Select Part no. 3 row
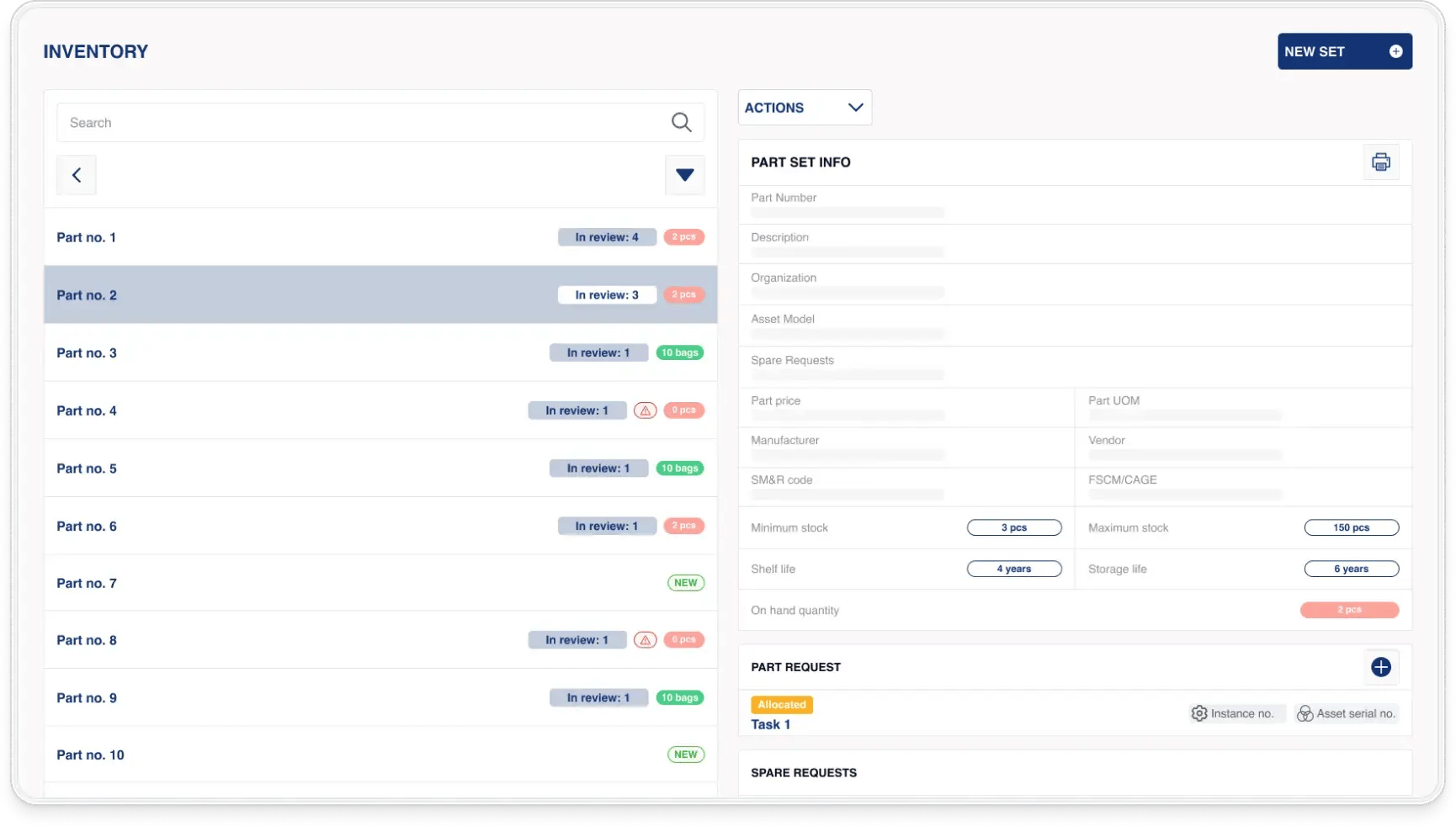Viewport: 1456px width, 826px height. click(x=87, y=352)
